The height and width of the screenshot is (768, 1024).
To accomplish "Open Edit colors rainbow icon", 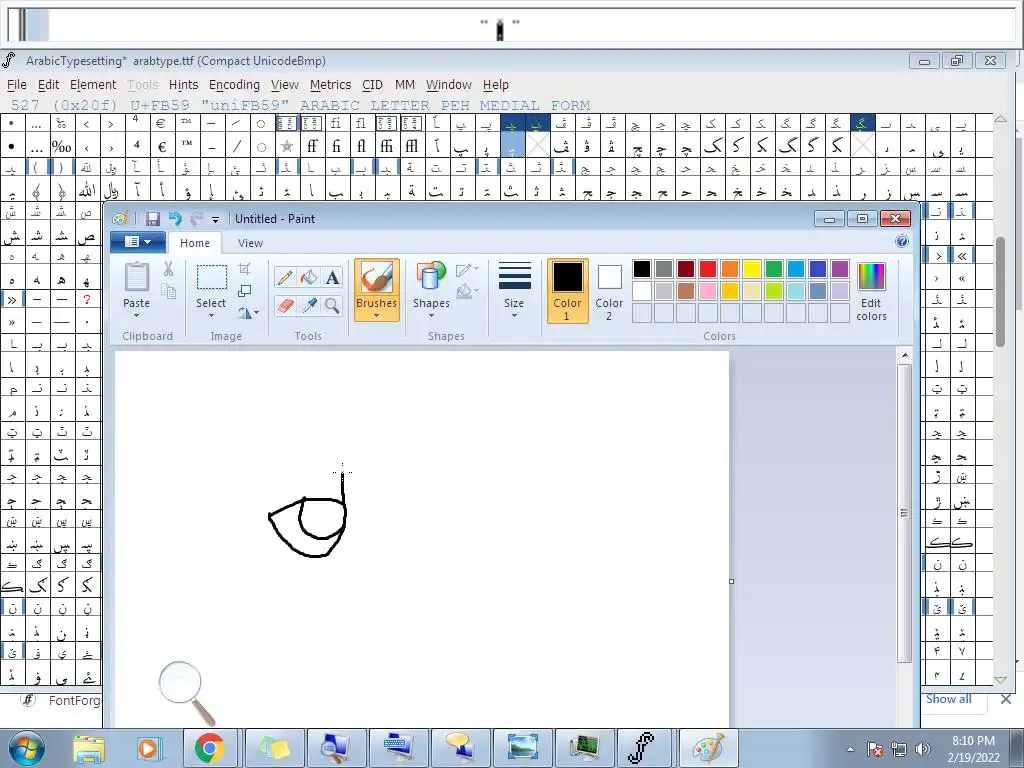I will pos(871,277).
